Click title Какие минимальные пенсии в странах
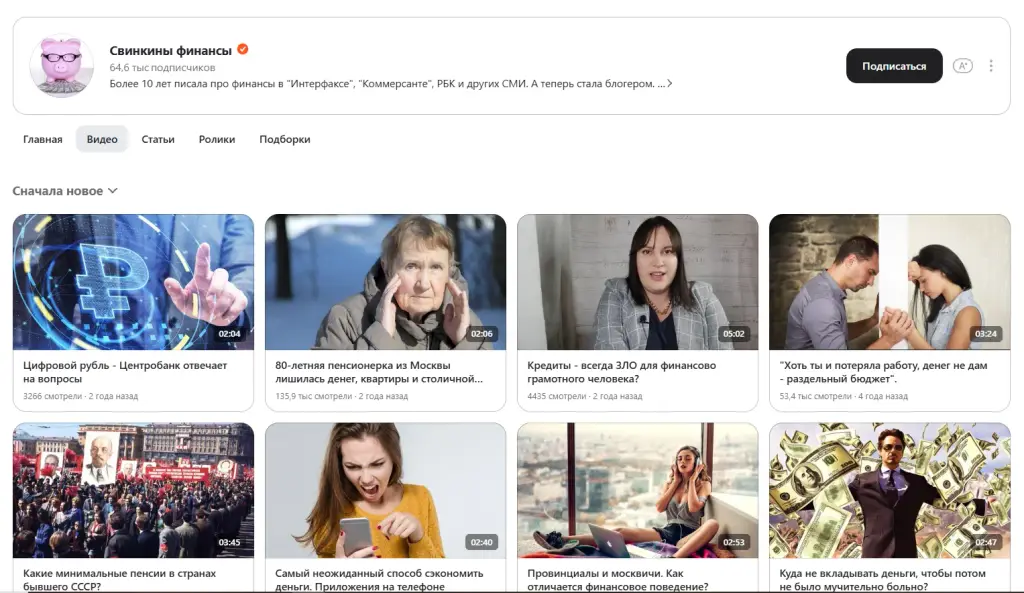Viewport: 1024px width, 593px height. pyautogui.click(x=120, y=579)
